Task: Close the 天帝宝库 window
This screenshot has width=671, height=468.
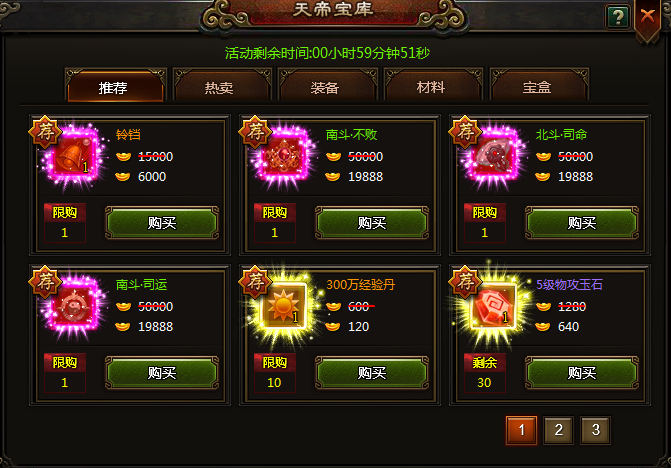Action: 647,17
